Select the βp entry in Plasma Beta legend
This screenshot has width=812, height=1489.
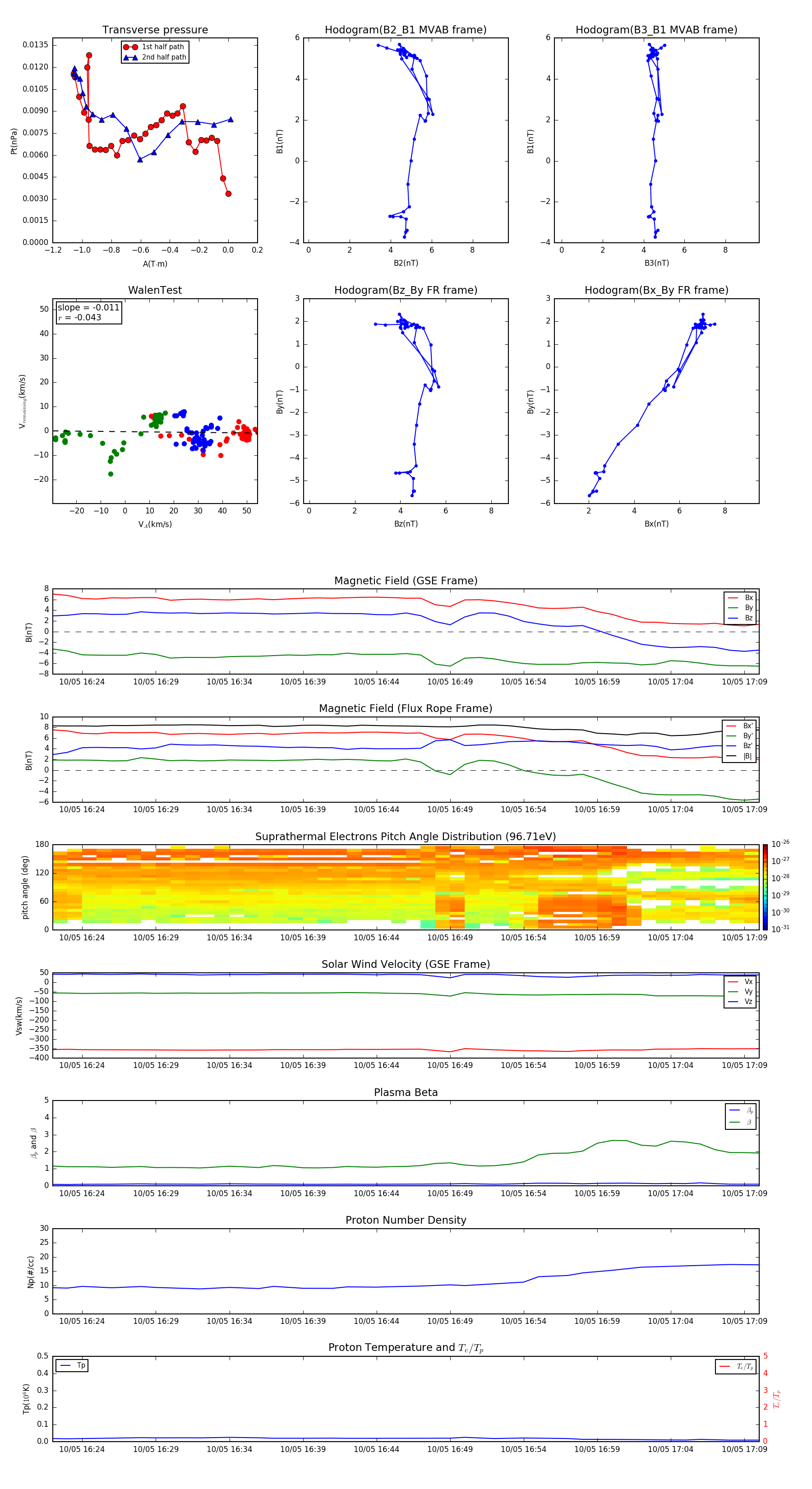741,1110
